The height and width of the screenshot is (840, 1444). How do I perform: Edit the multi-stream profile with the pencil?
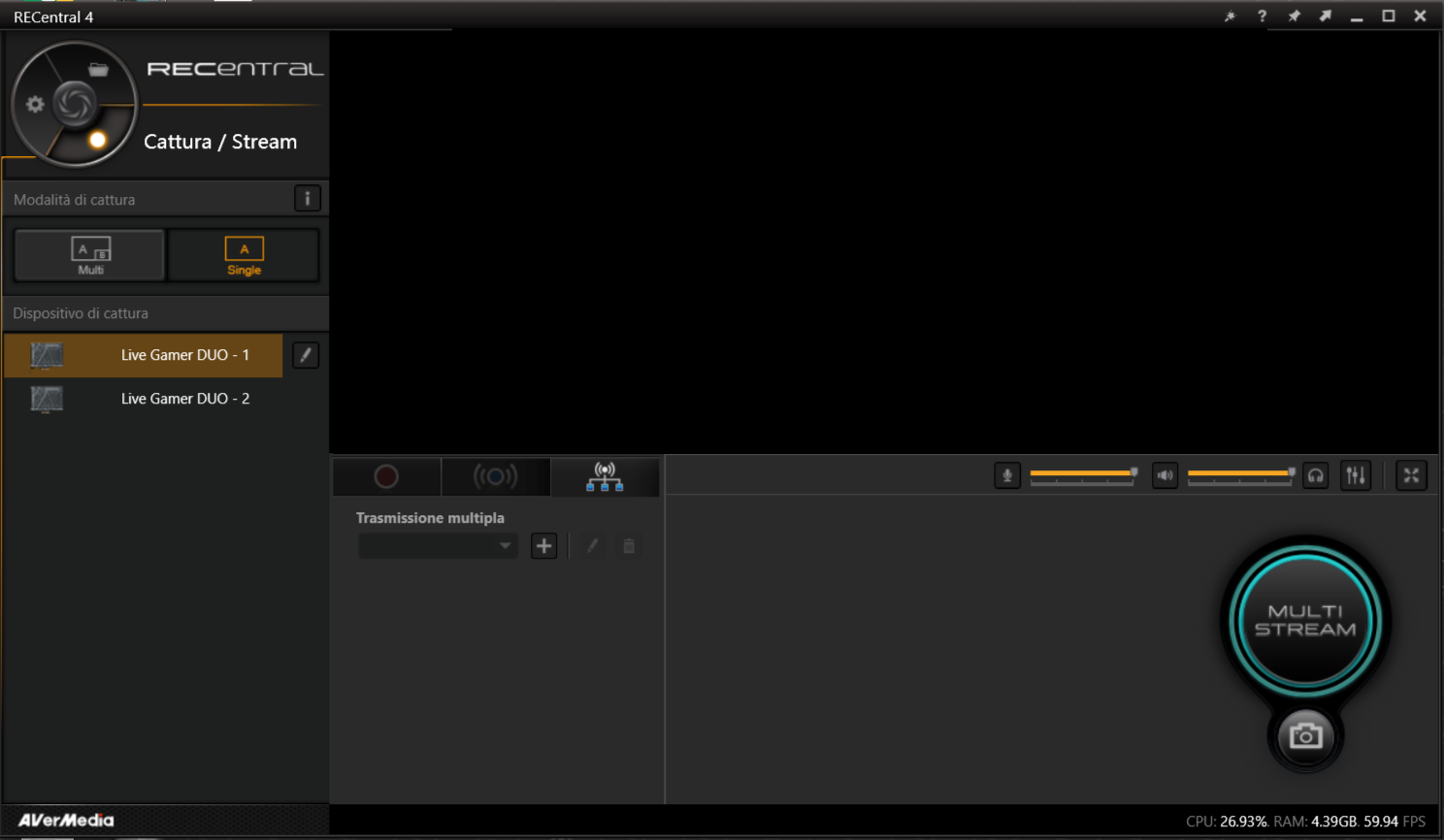click(x=592, y=546)
